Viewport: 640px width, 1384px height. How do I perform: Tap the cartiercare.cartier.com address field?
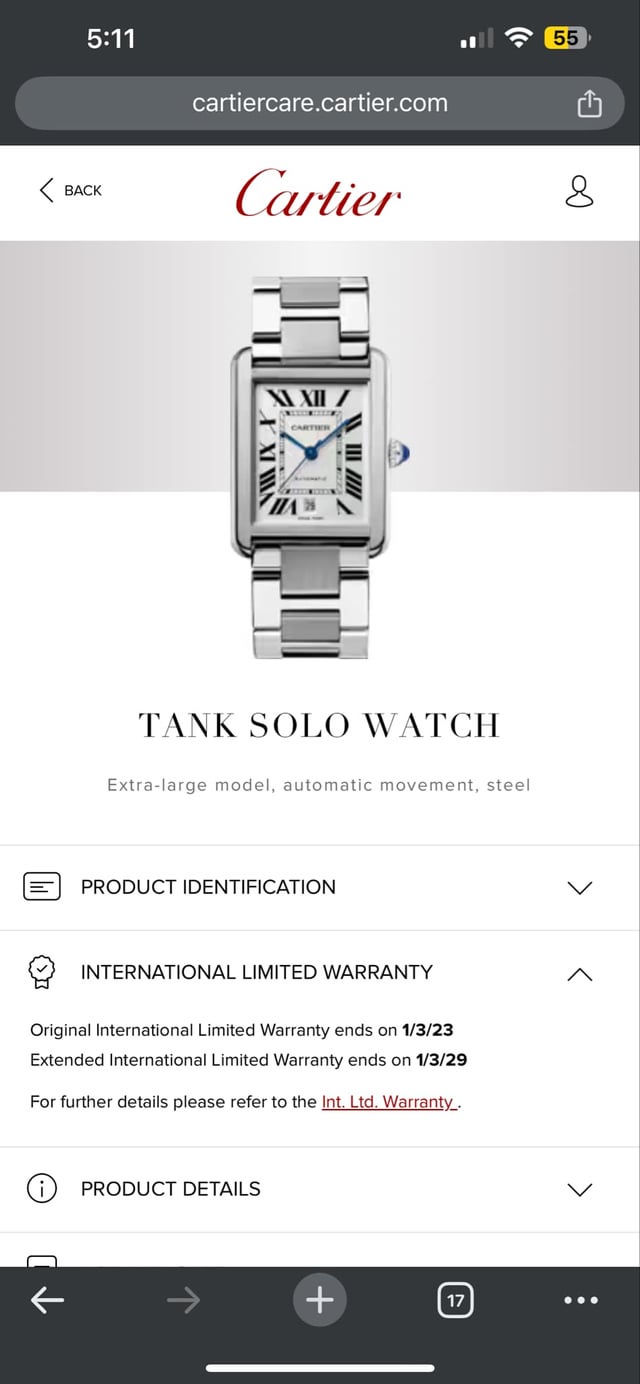coord(320,103)
